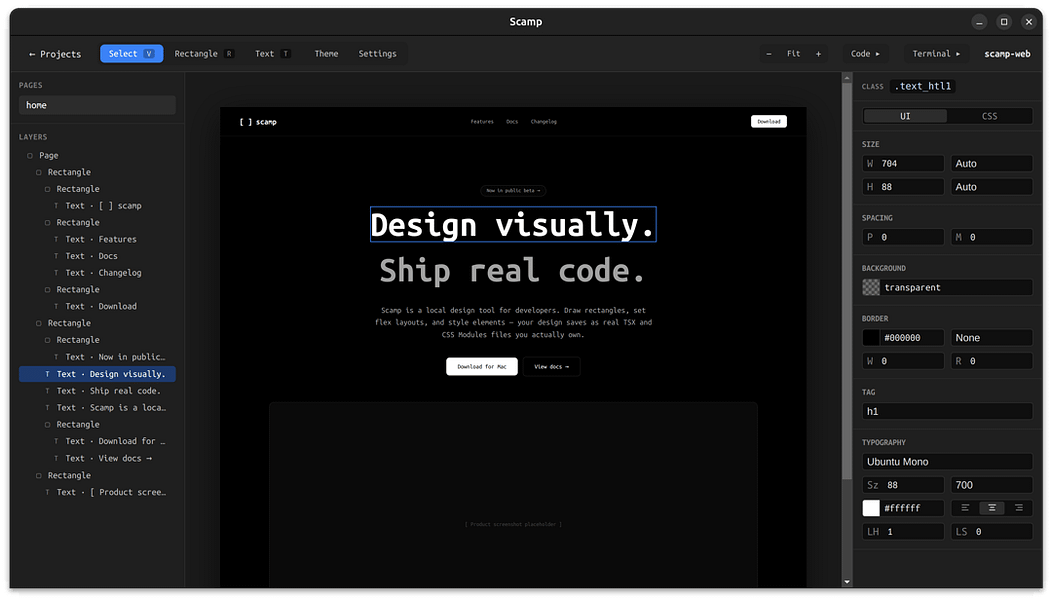The width and height of the screenshot is (1052, 600).
Task: Select the Text · Download for layer
Action: point(97,441)
